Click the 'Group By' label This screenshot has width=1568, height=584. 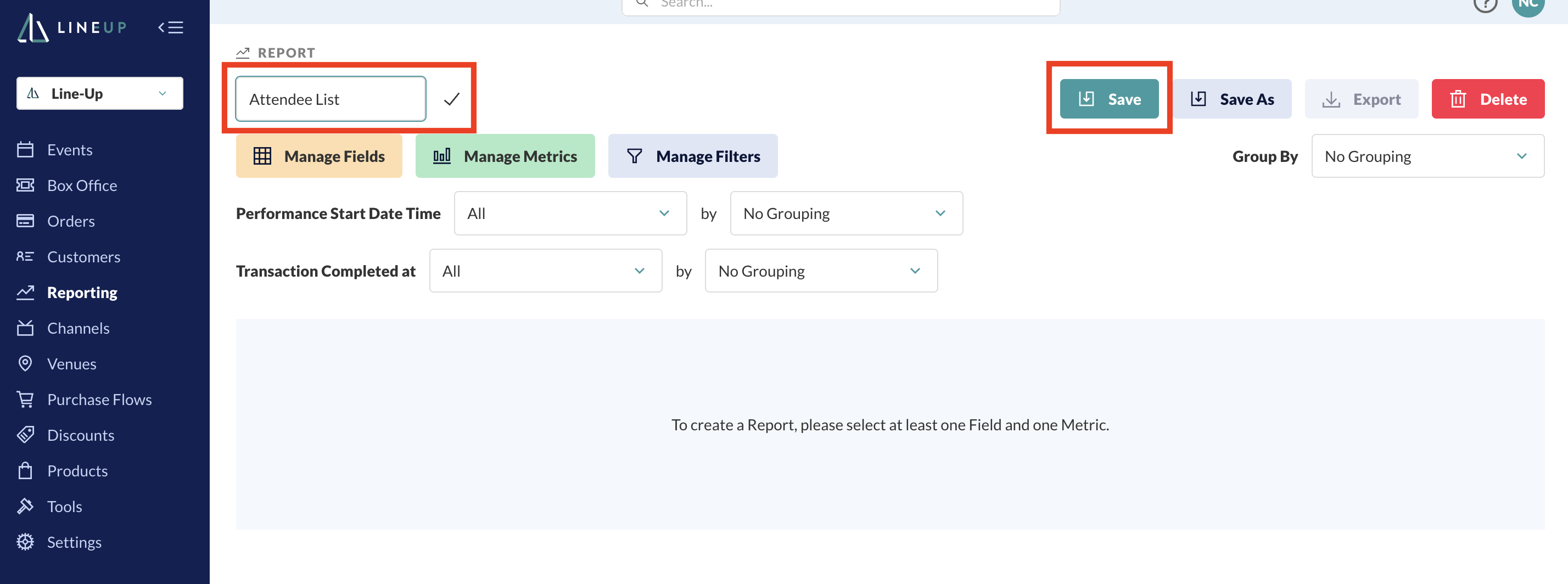(x=1265, y=156)
